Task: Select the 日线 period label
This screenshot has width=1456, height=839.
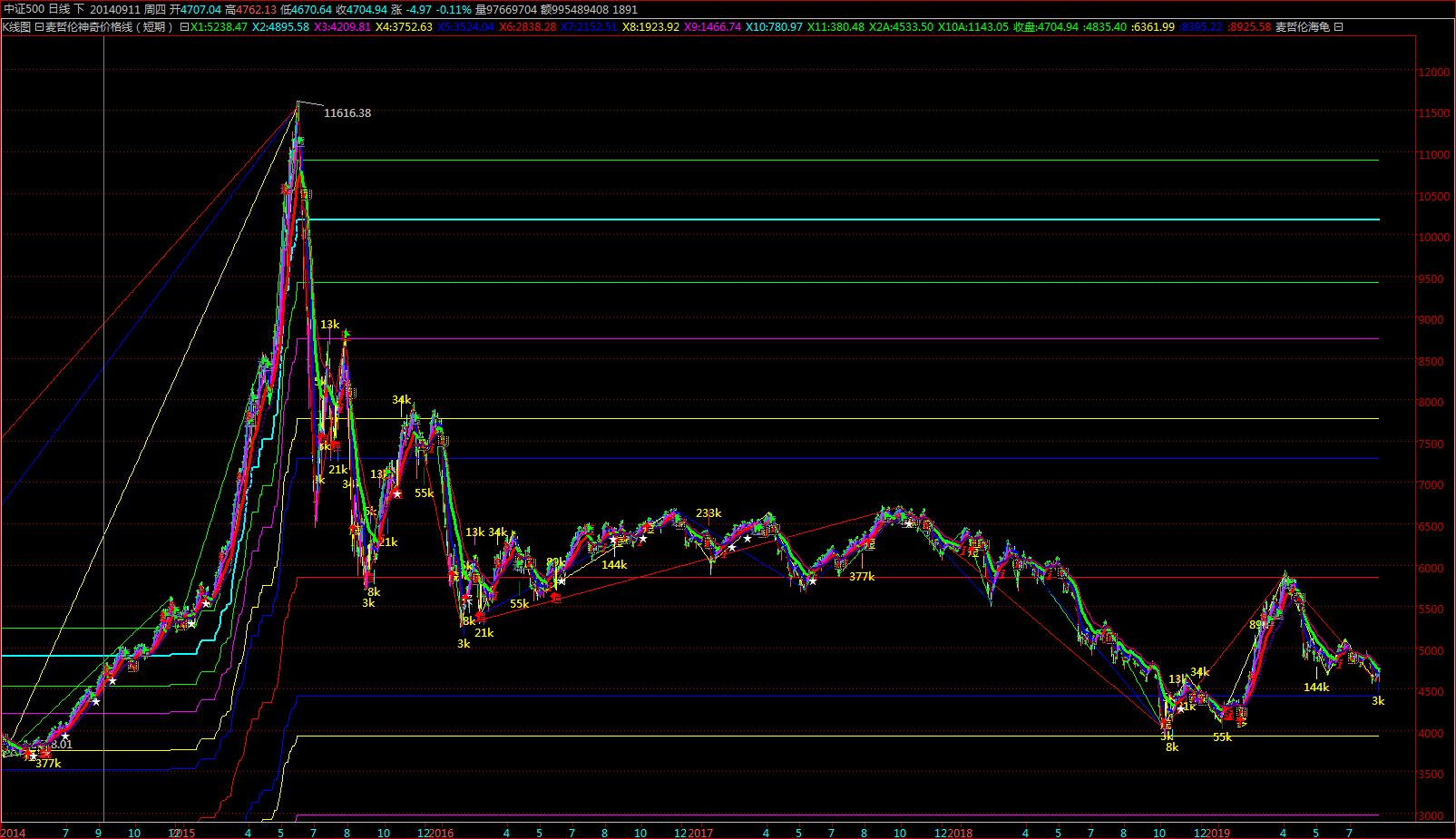Action: point(59,9)
